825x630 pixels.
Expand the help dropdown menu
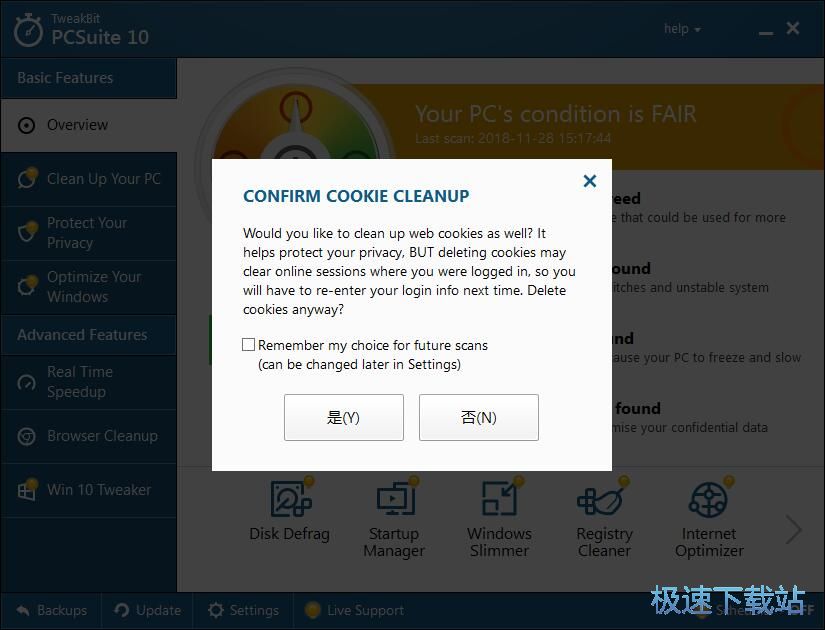(682, 29)
